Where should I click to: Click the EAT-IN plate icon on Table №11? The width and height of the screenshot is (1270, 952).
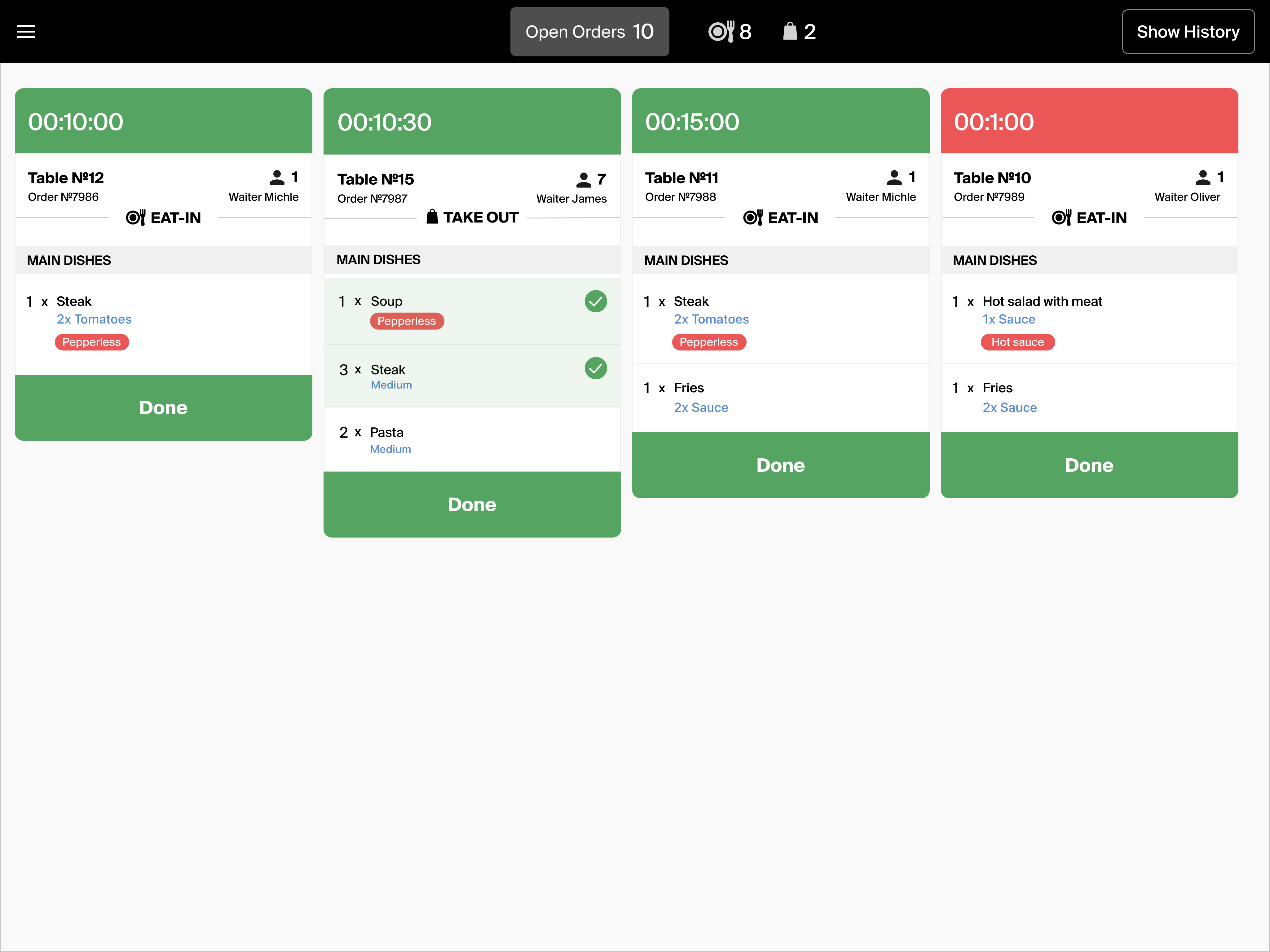tap(753, 218)
